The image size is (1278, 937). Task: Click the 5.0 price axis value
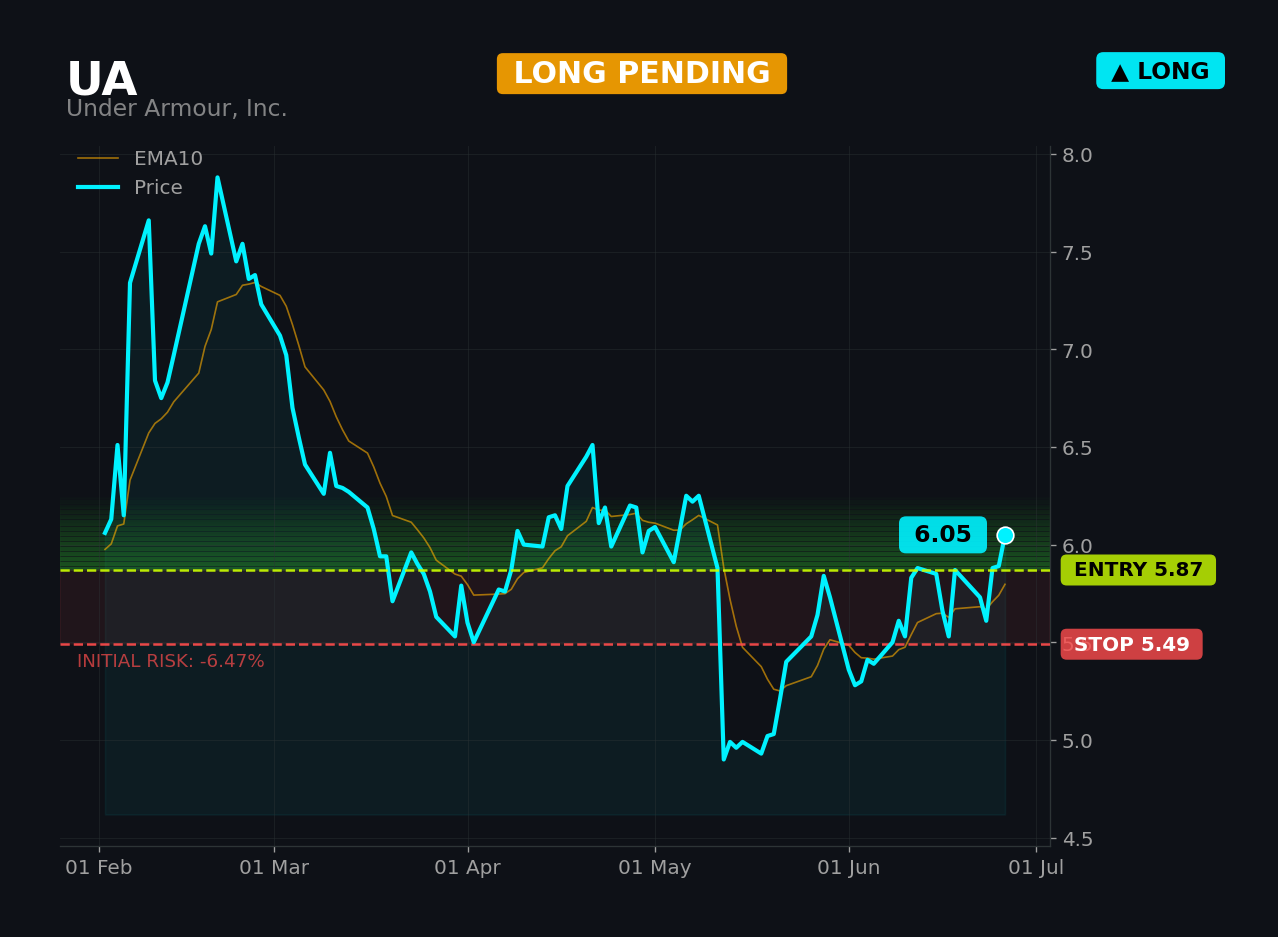coord(1077,741)
